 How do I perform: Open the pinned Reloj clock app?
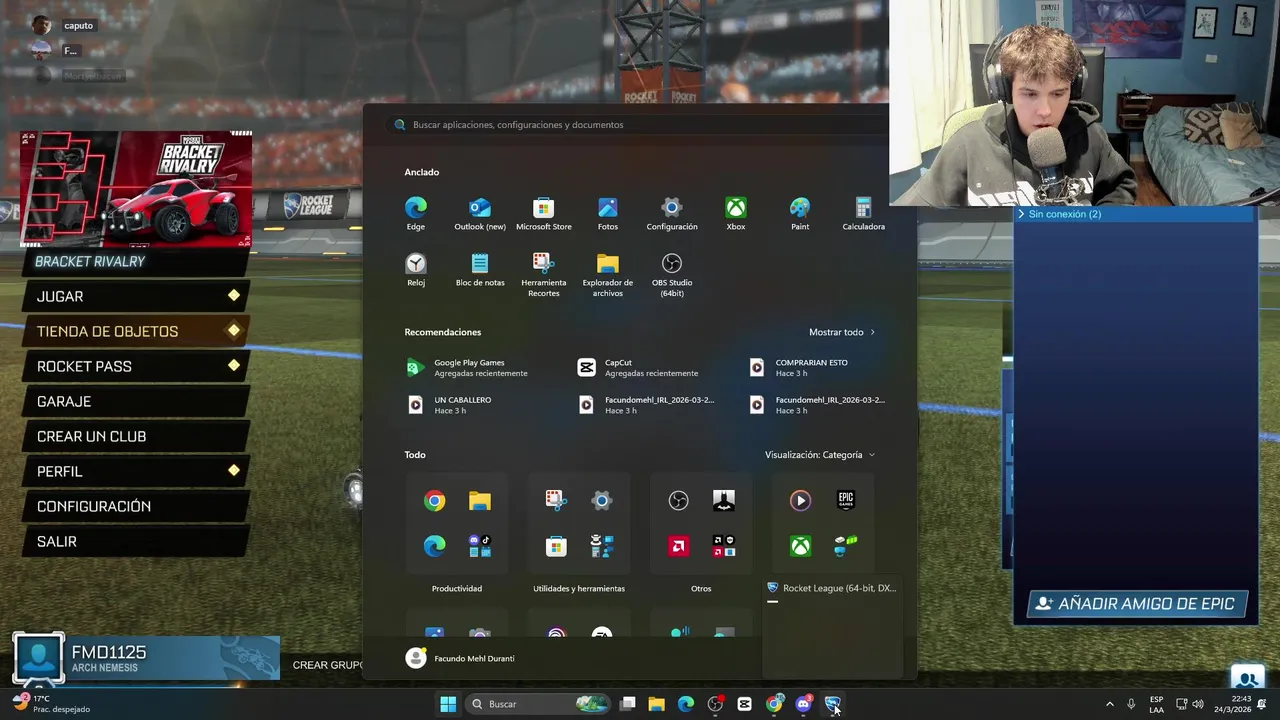click(416, 270)
